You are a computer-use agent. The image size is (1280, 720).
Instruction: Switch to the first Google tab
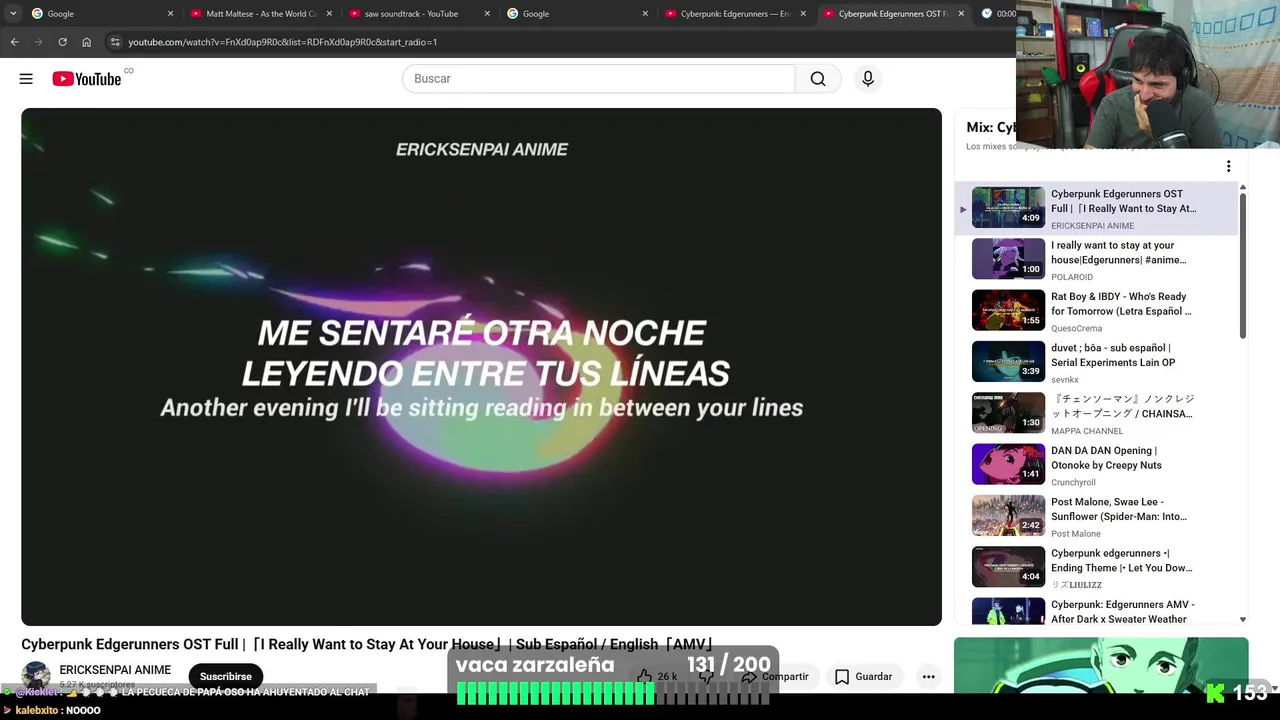[x=100, y=14]
